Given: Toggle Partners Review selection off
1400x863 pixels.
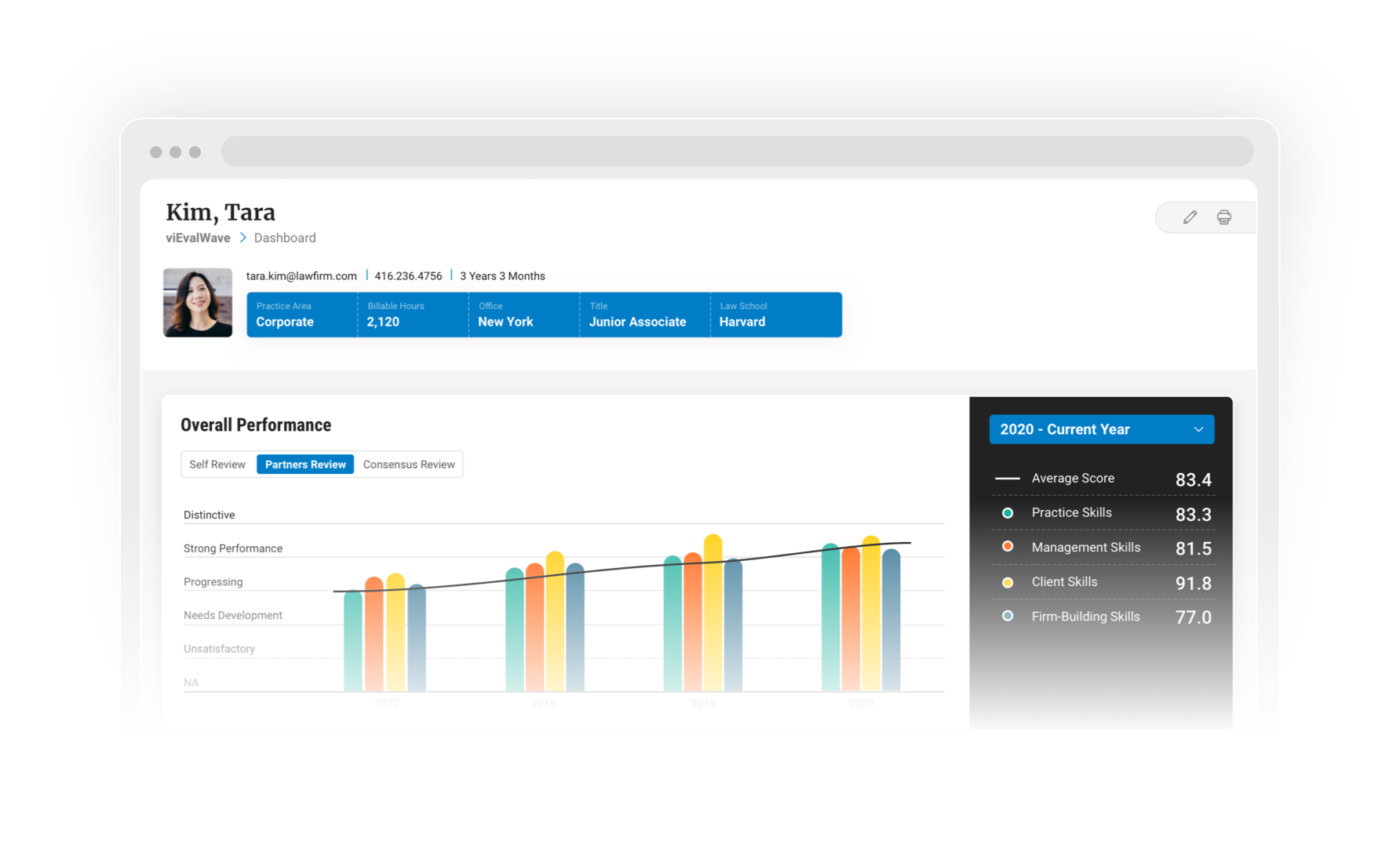Looking at the screenshot, I should [304, 464].
